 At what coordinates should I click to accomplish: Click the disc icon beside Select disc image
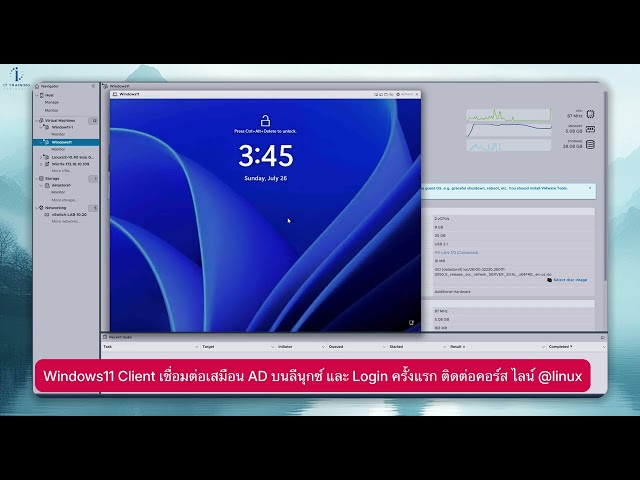(x=549, y=280)
